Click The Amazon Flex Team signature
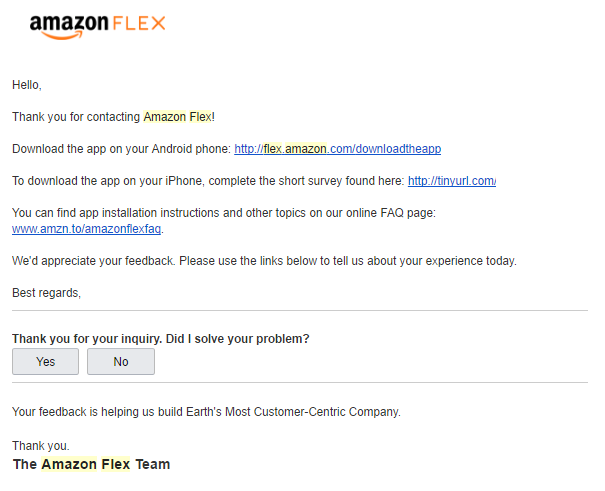This screenshot has width=605, height=491. [91, 464]
